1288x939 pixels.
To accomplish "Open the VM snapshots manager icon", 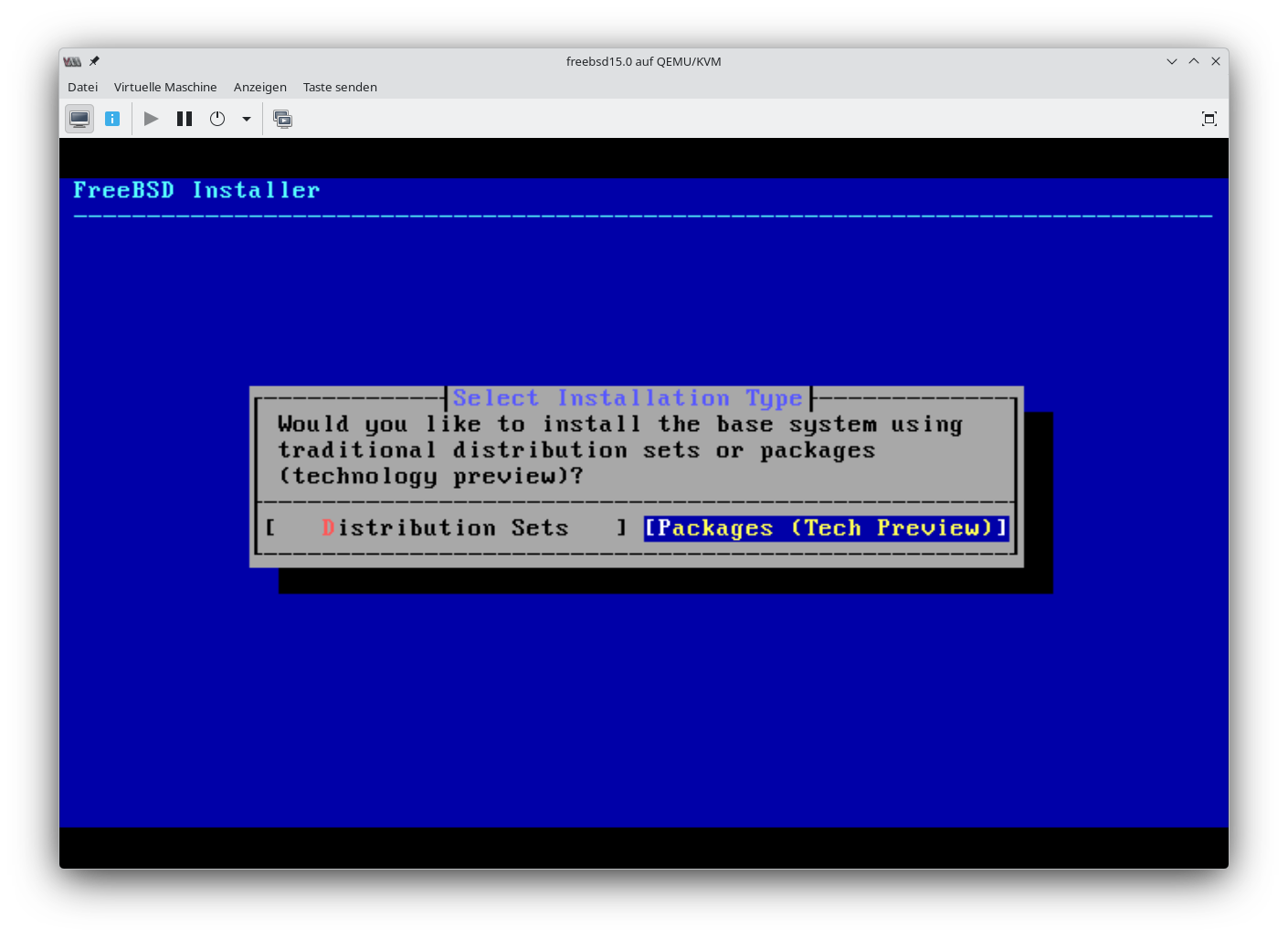I will (283, 119).
